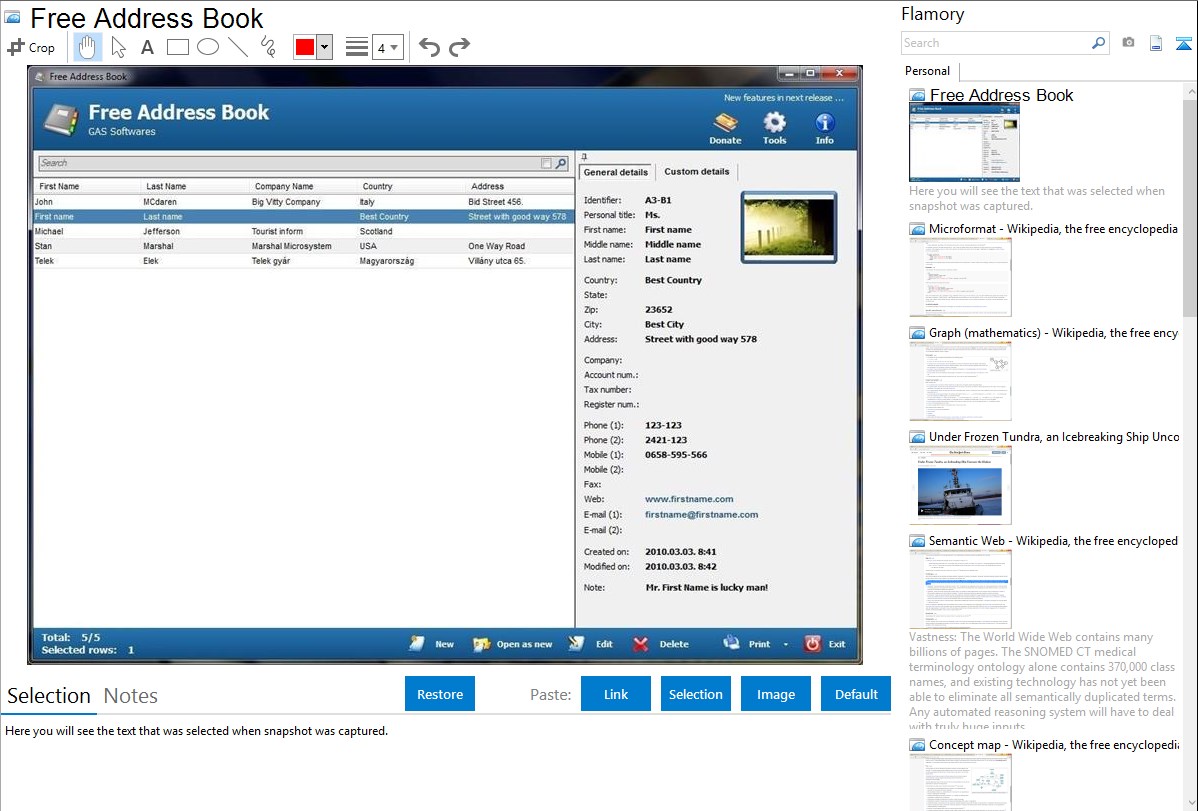Open the Graph (mathematics) snapshot thumbnail

pyautogui.click(x=960, y=381)
